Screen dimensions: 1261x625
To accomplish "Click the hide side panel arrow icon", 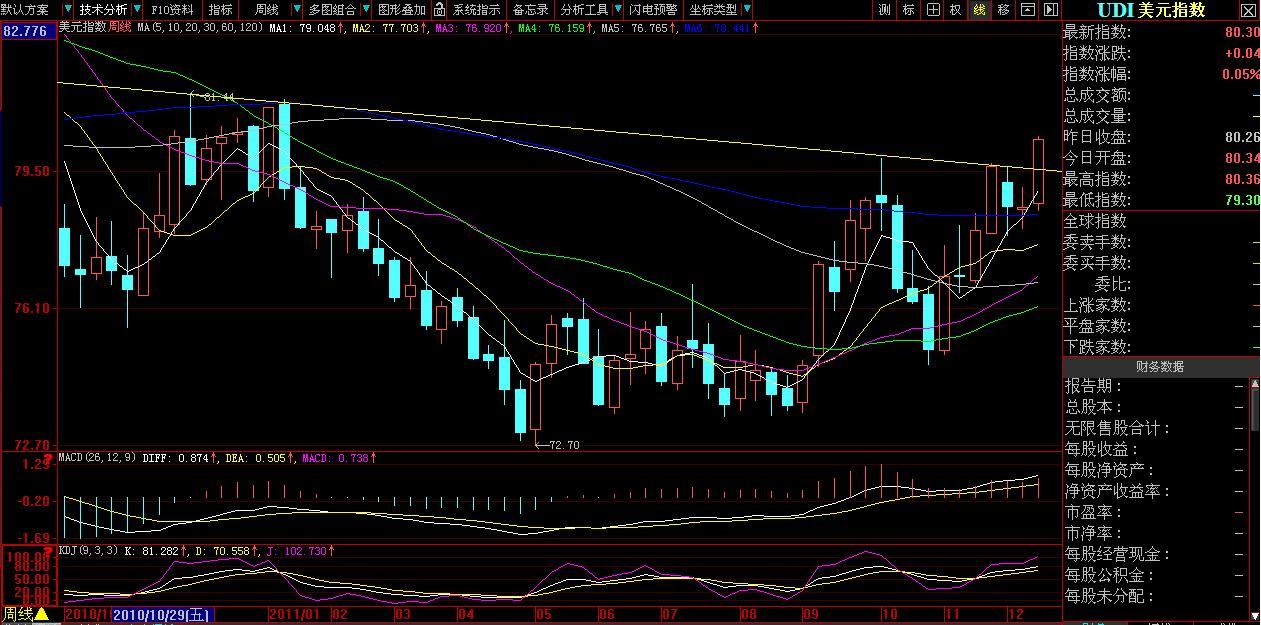I will (x=1050, y=10).
